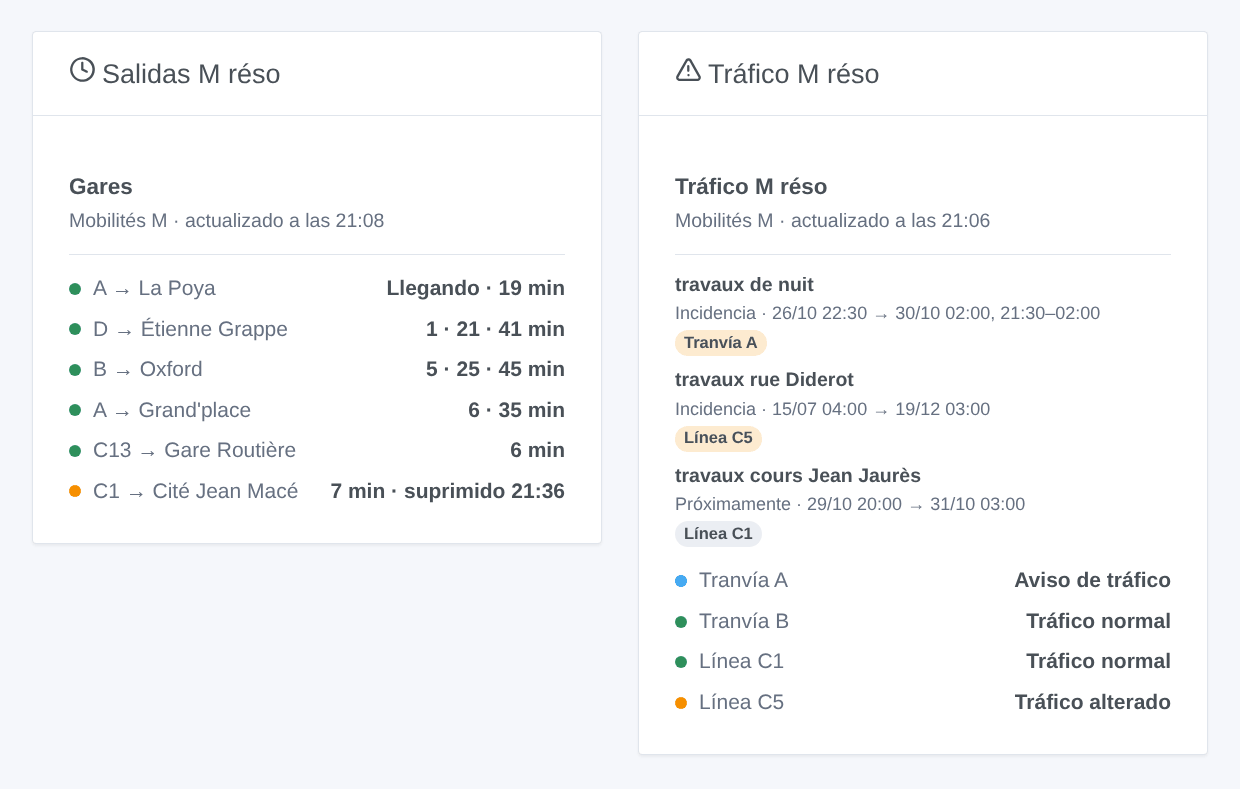Click the green dot beside C13 → Gare Routière
This screenshot has height=789, width=1240.
click(x=75, y=451)
